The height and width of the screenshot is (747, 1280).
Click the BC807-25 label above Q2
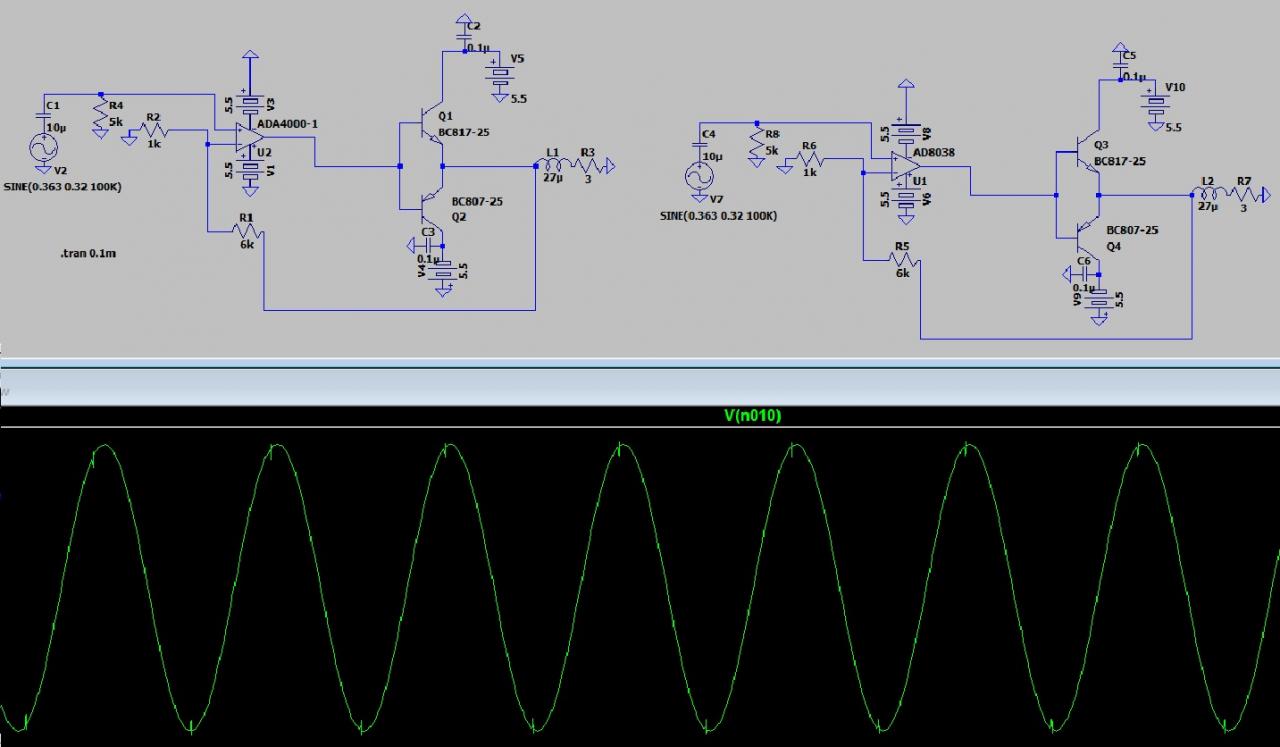point(477,201)
